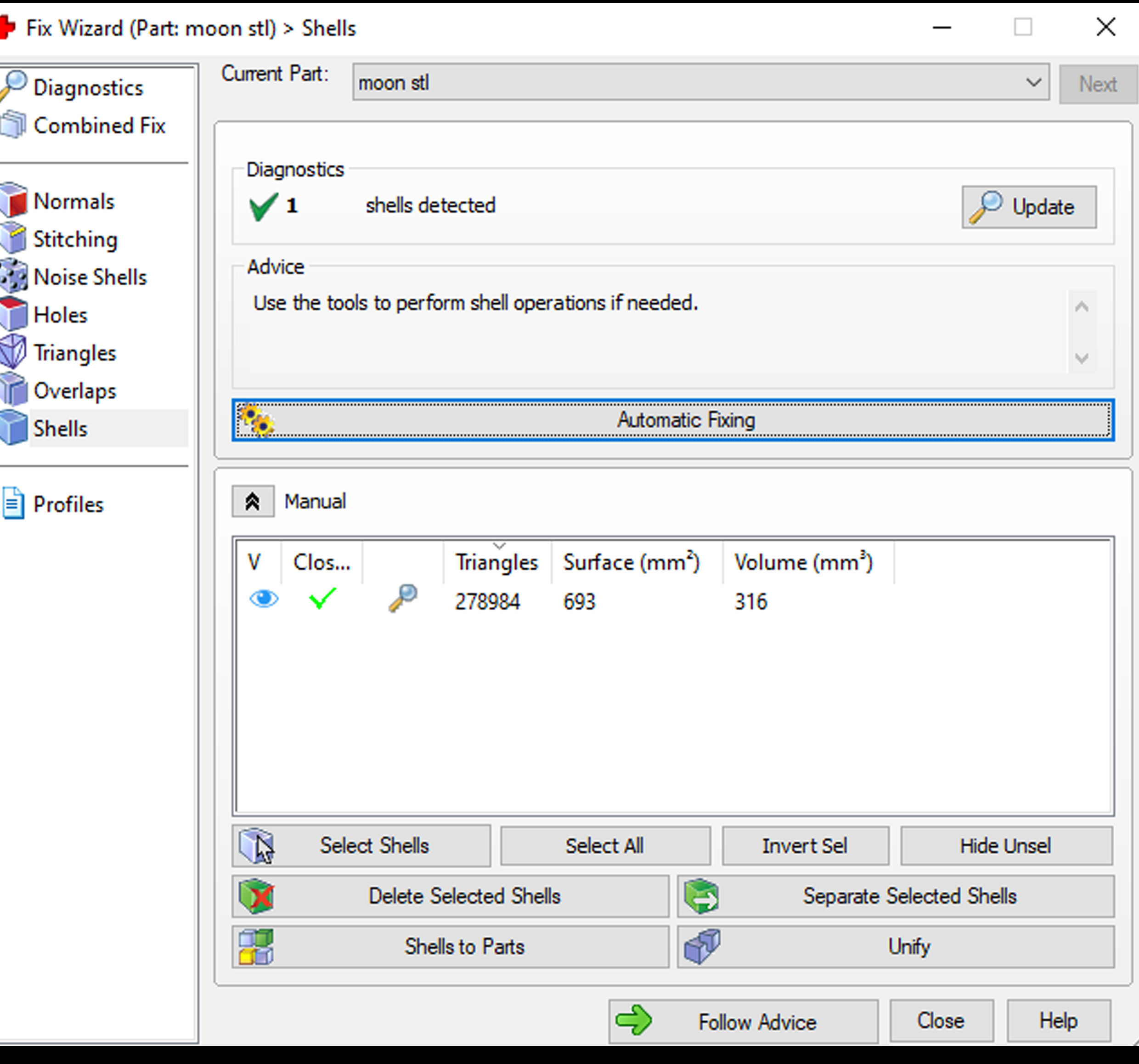The width and height of the screenshot is (1139, 1064).
Task: Click the Normals cube icon in sidebar
Action: [x=14, y=201]
